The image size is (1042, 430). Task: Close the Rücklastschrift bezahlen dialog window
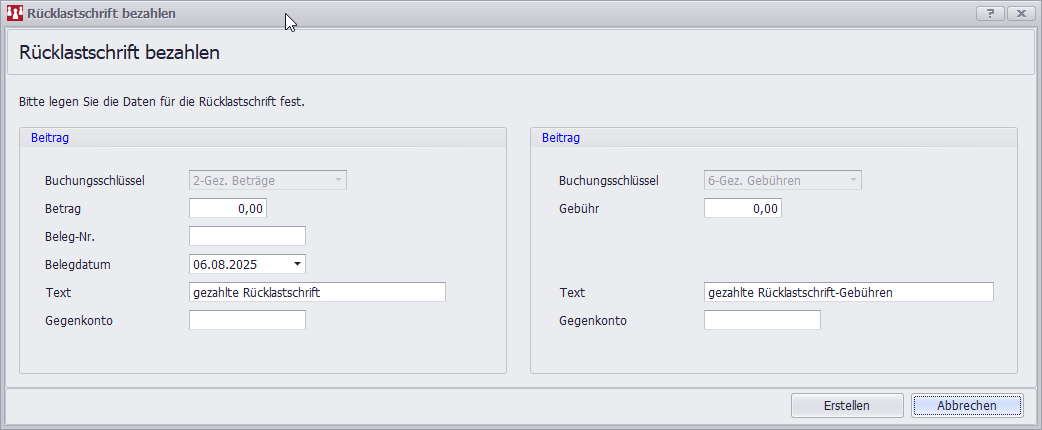1019,13
